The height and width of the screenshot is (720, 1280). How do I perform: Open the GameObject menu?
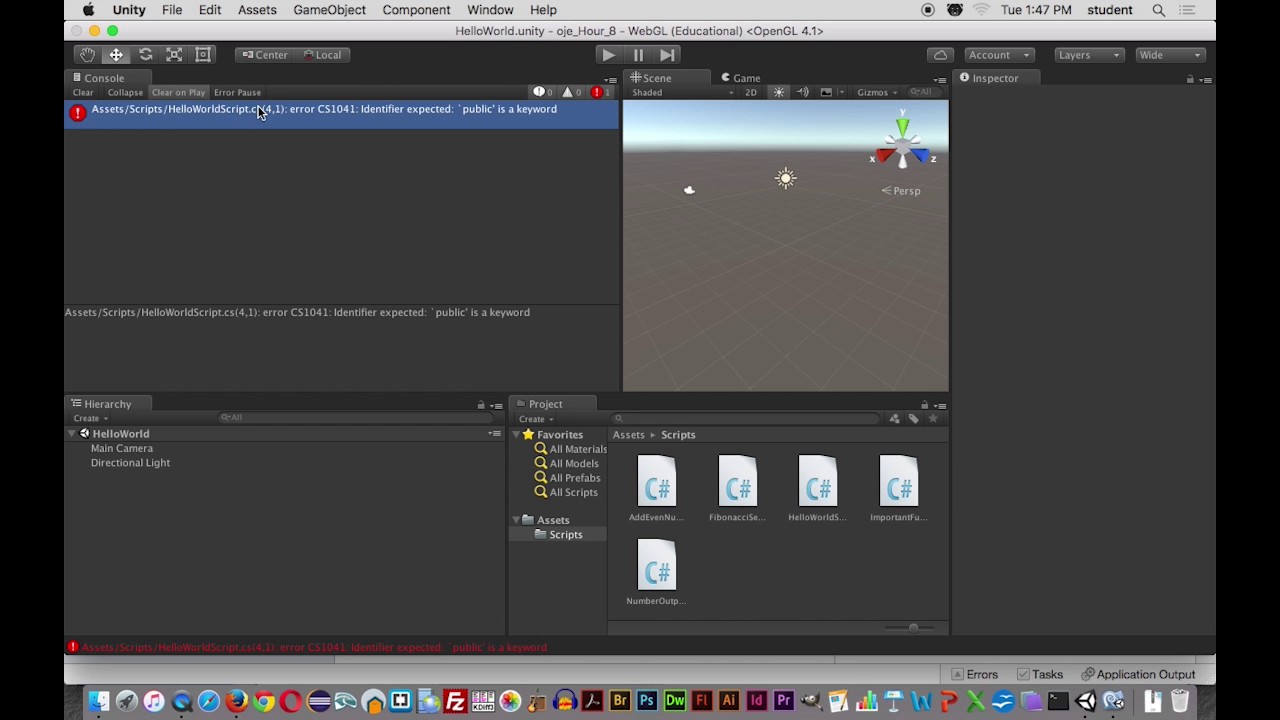click(x=329, y=10)
